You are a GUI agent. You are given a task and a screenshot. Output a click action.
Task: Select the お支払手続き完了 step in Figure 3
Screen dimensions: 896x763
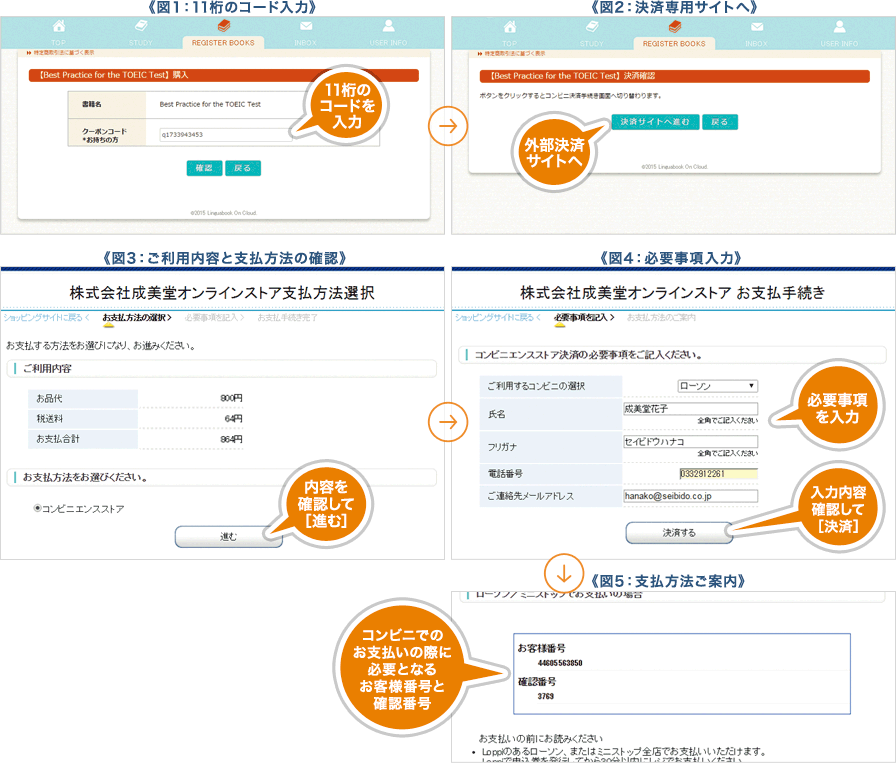[287, 317]
